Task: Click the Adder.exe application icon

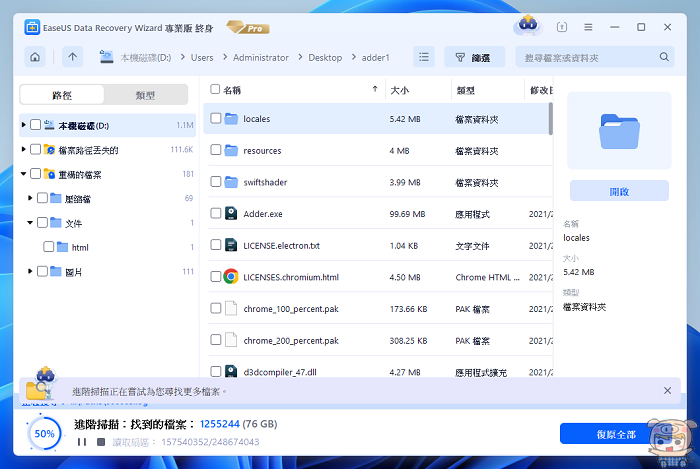Action: click(231, 213)
